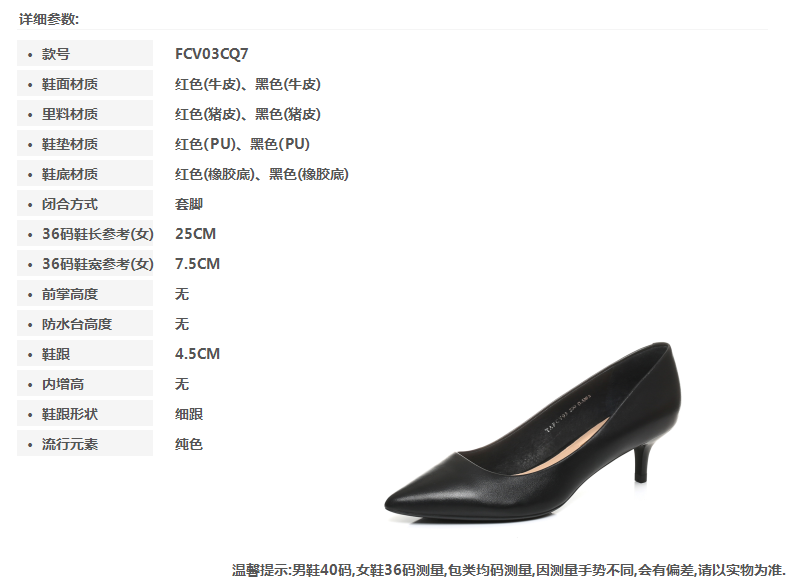The width and height of the screenshot is (790, 587).
Task: Click the black high-heel shoe image
Action: pyautogui.click(x=533, y=433)
